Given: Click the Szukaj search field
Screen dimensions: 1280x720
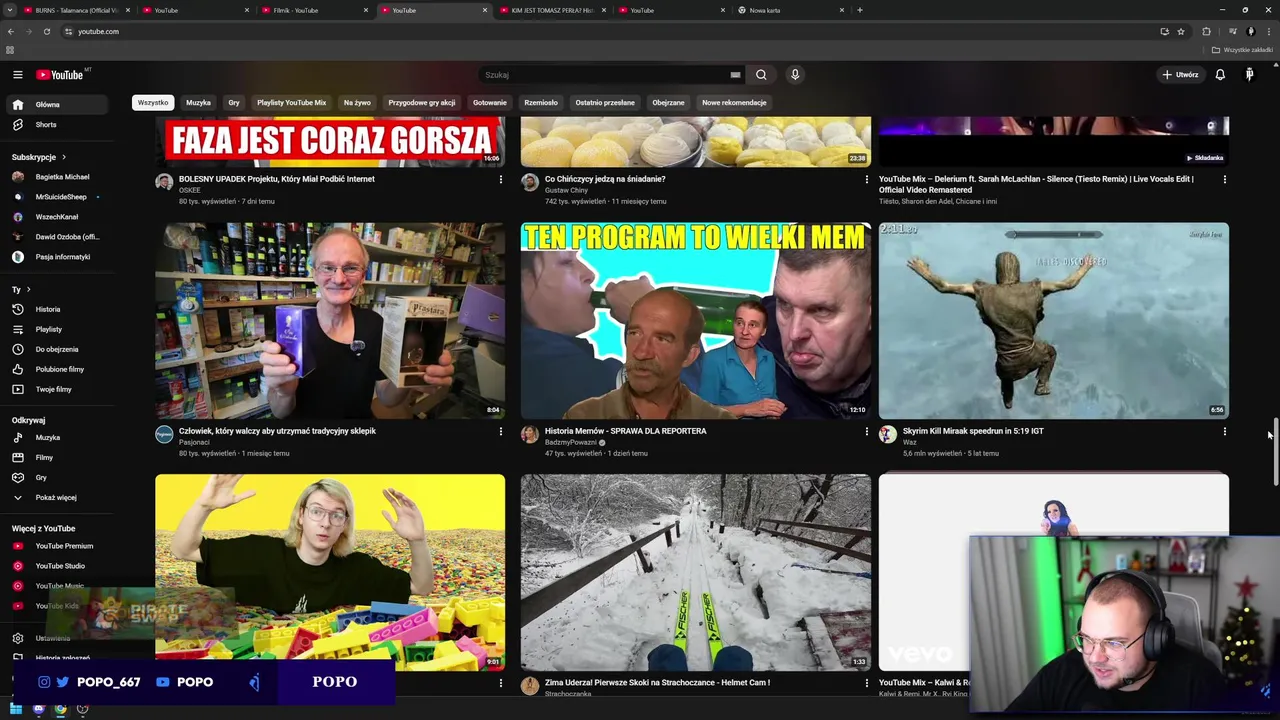Looking at the screenshot, I should [x=605, y=75].
